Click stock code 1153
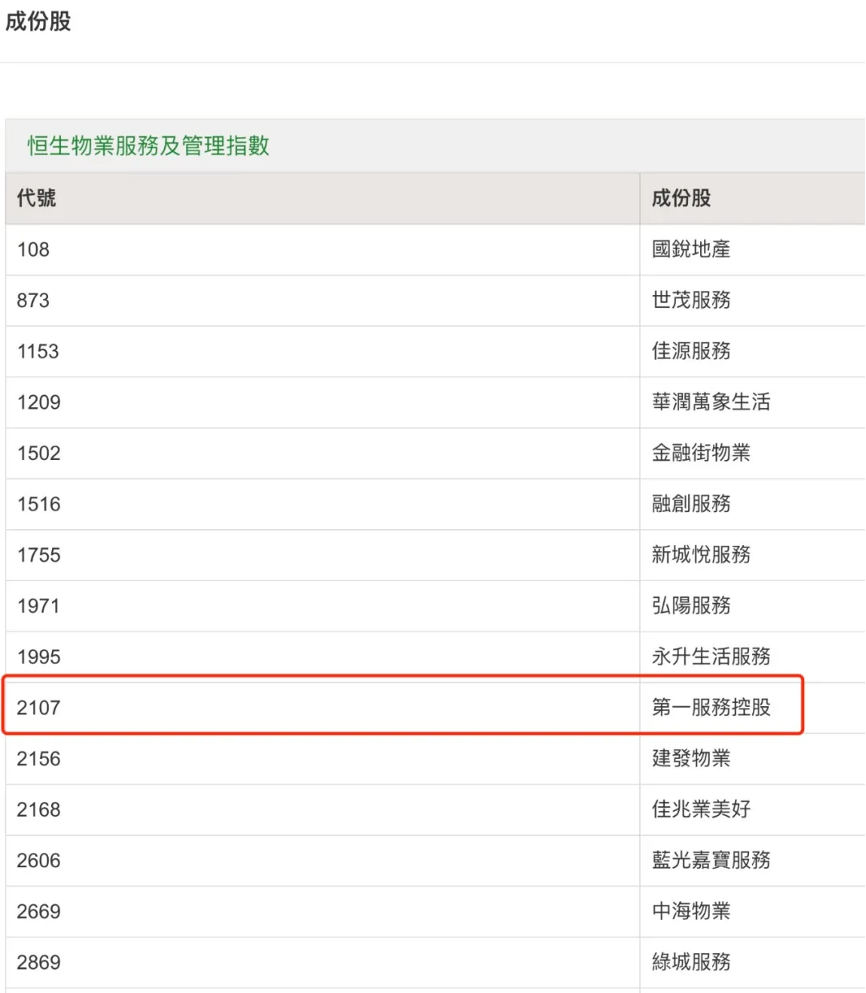866x993 pixels. 38,351
